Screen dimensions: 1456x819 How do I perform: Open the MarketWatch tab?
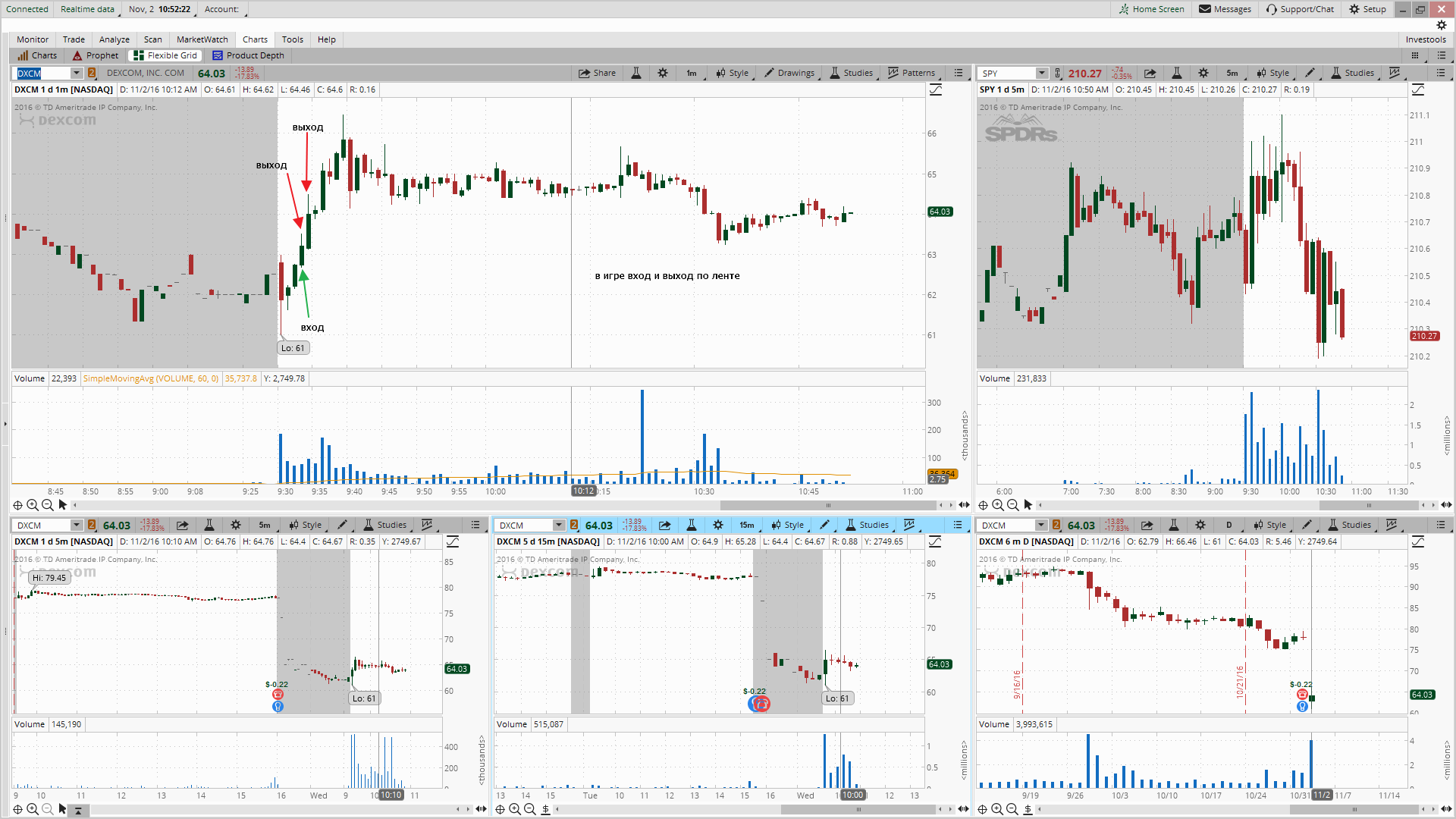[x=202, y=39]
